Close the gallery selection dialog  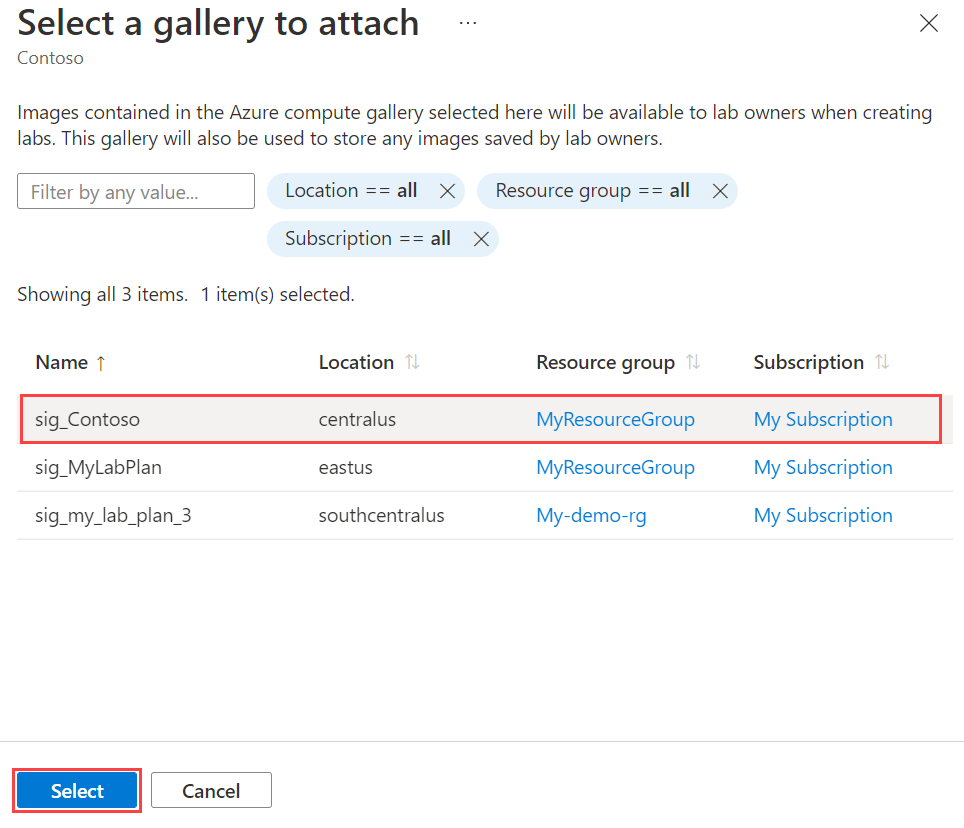[x=928, y=23]
